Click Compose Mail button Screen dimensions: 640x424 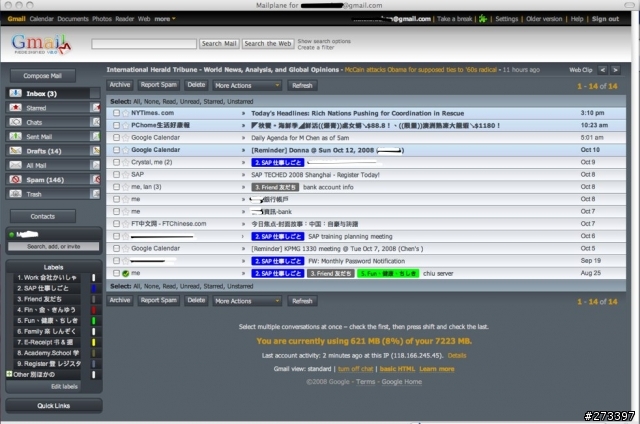point(42,76)
